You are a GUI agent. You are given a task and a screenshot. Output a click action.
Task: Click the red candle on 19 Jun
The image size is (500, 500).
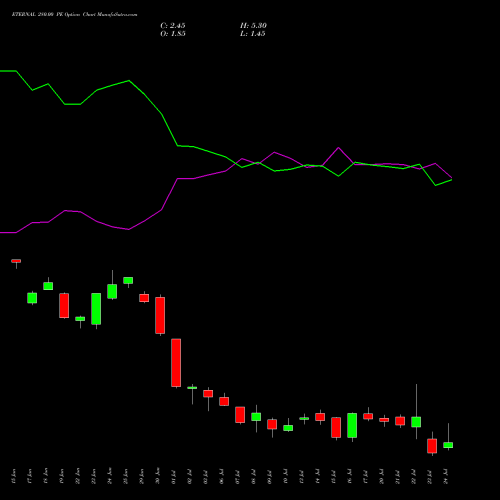(64, 306)
